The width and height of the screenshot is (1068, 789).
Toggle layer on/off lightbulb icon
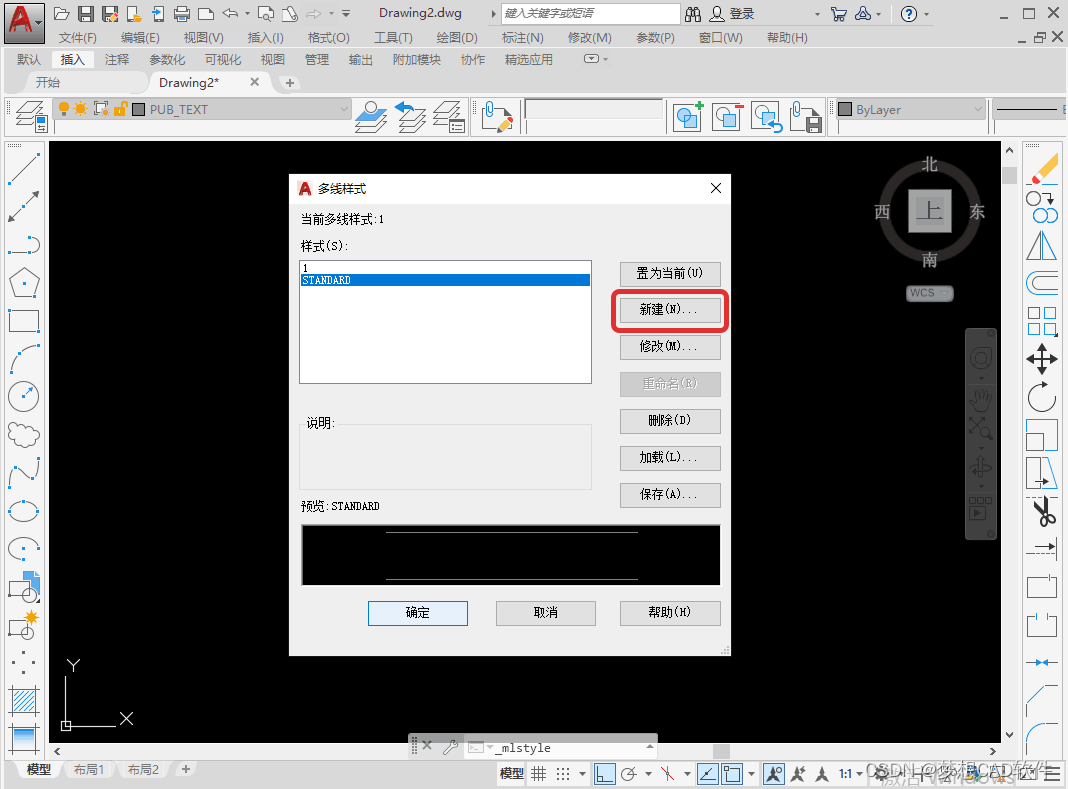coord(63,109)
